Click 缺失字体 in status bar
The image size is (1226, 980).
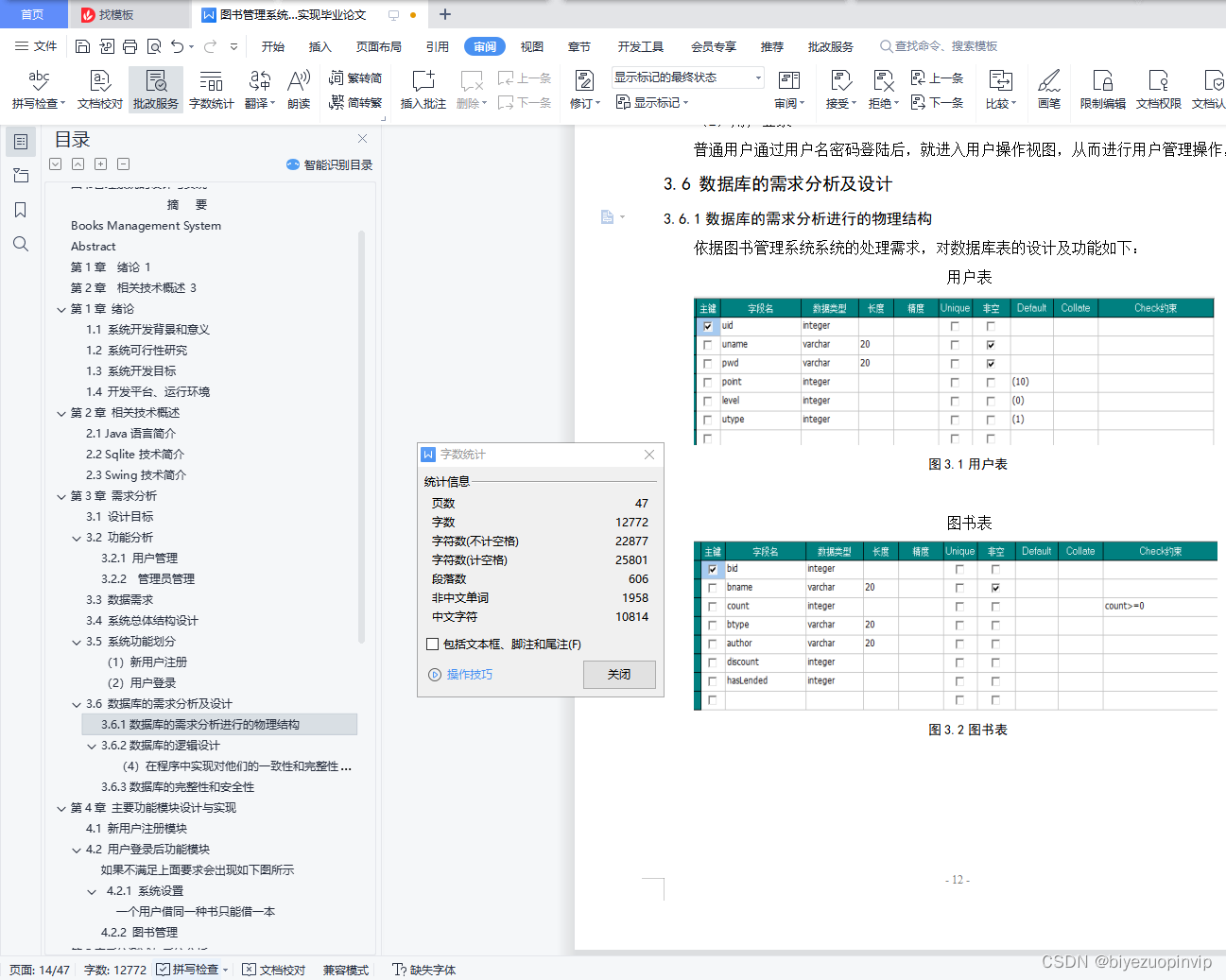pos(424,970)
